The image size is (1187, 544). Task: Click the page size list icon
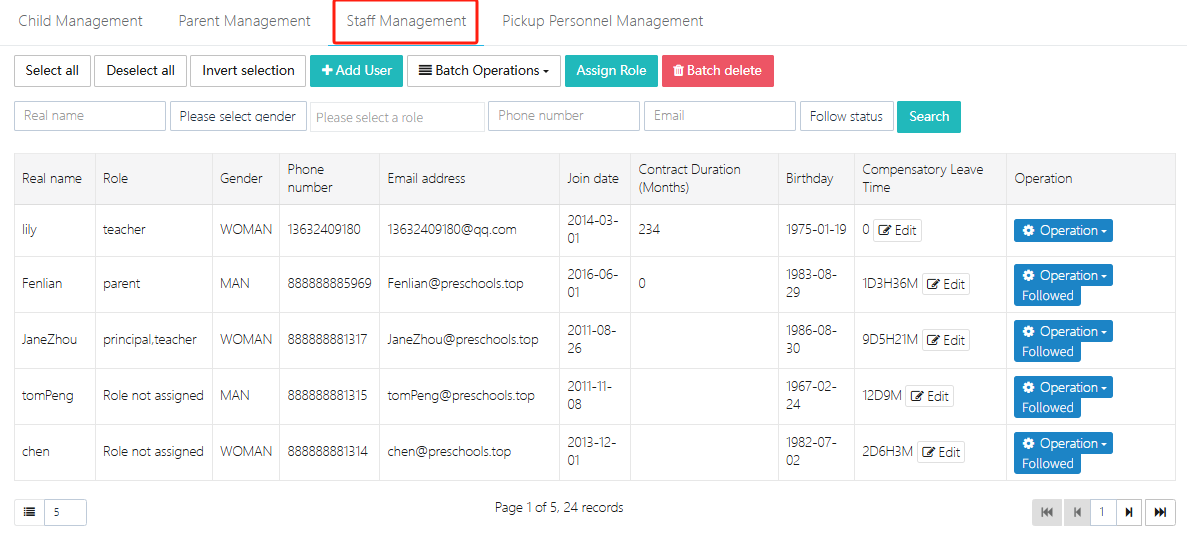(29, 512)
